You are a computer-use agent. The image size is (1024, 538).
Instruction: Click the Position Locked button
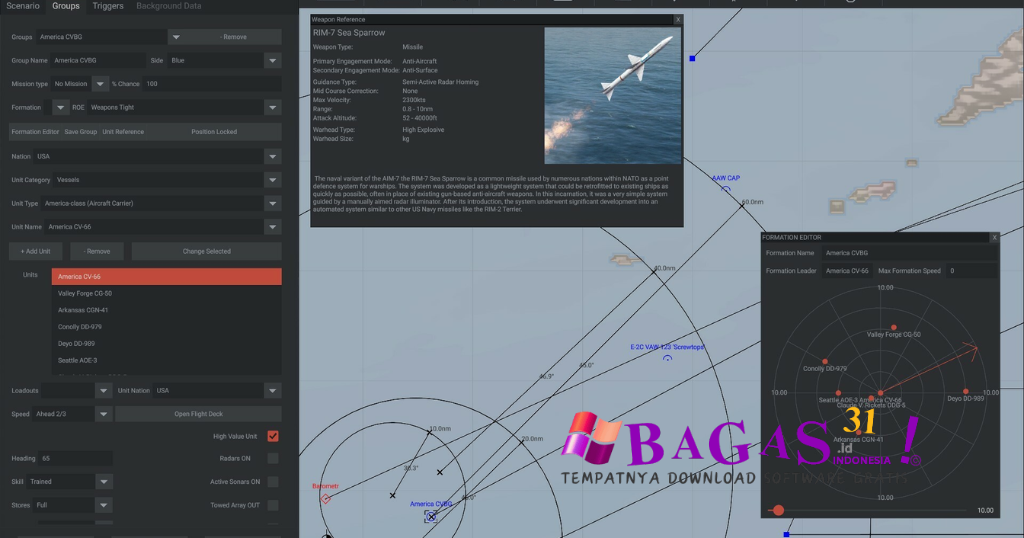tap(214, 132)
